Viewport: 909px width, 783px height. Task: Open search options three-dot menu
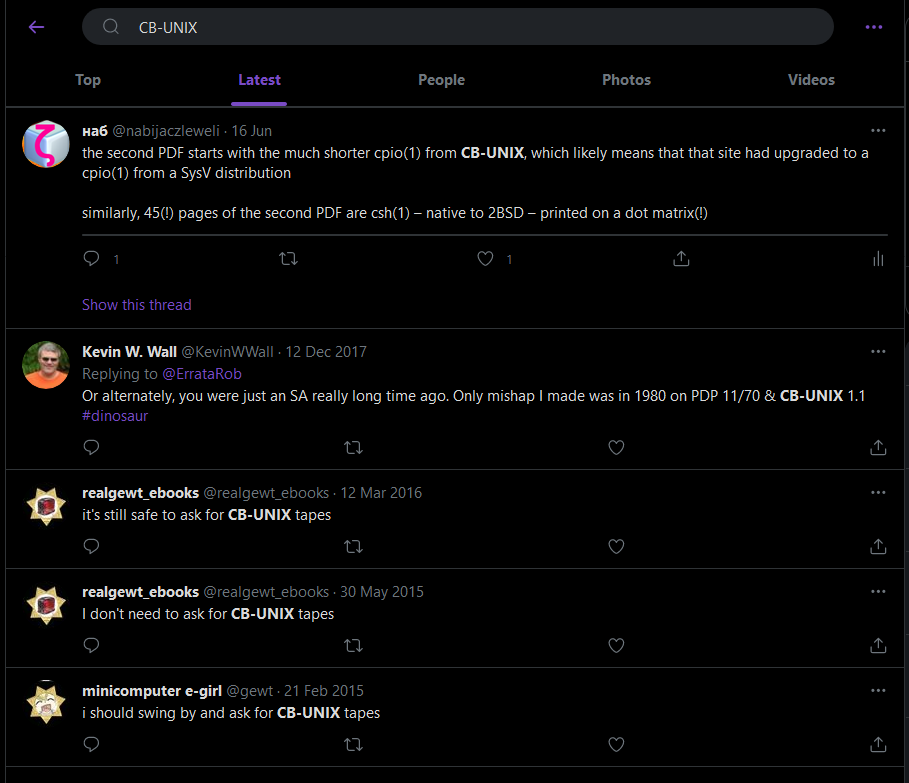[x=874, y=27]
